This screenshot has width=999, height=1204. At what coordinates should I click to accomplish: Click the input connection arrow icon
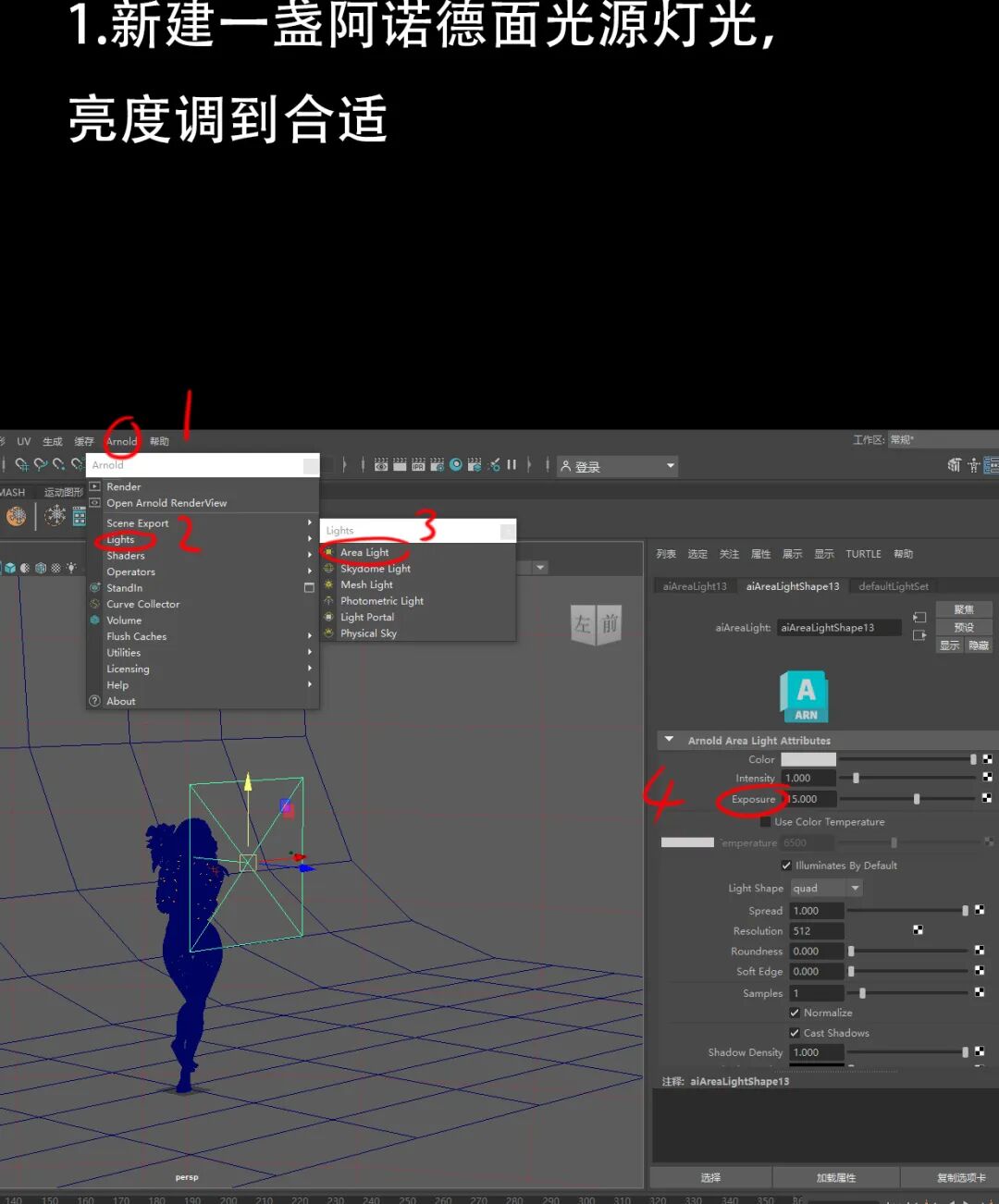pos(919,618)
